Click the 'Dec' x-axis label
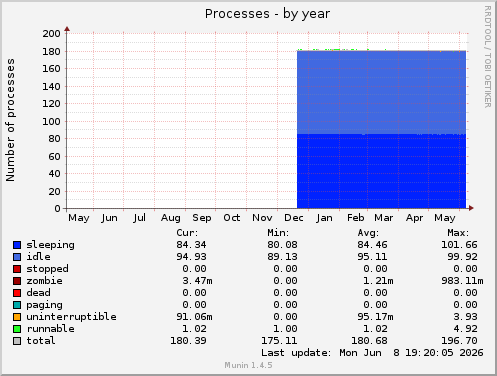This screenshot has width=497, height=376. tap(294, 218)
